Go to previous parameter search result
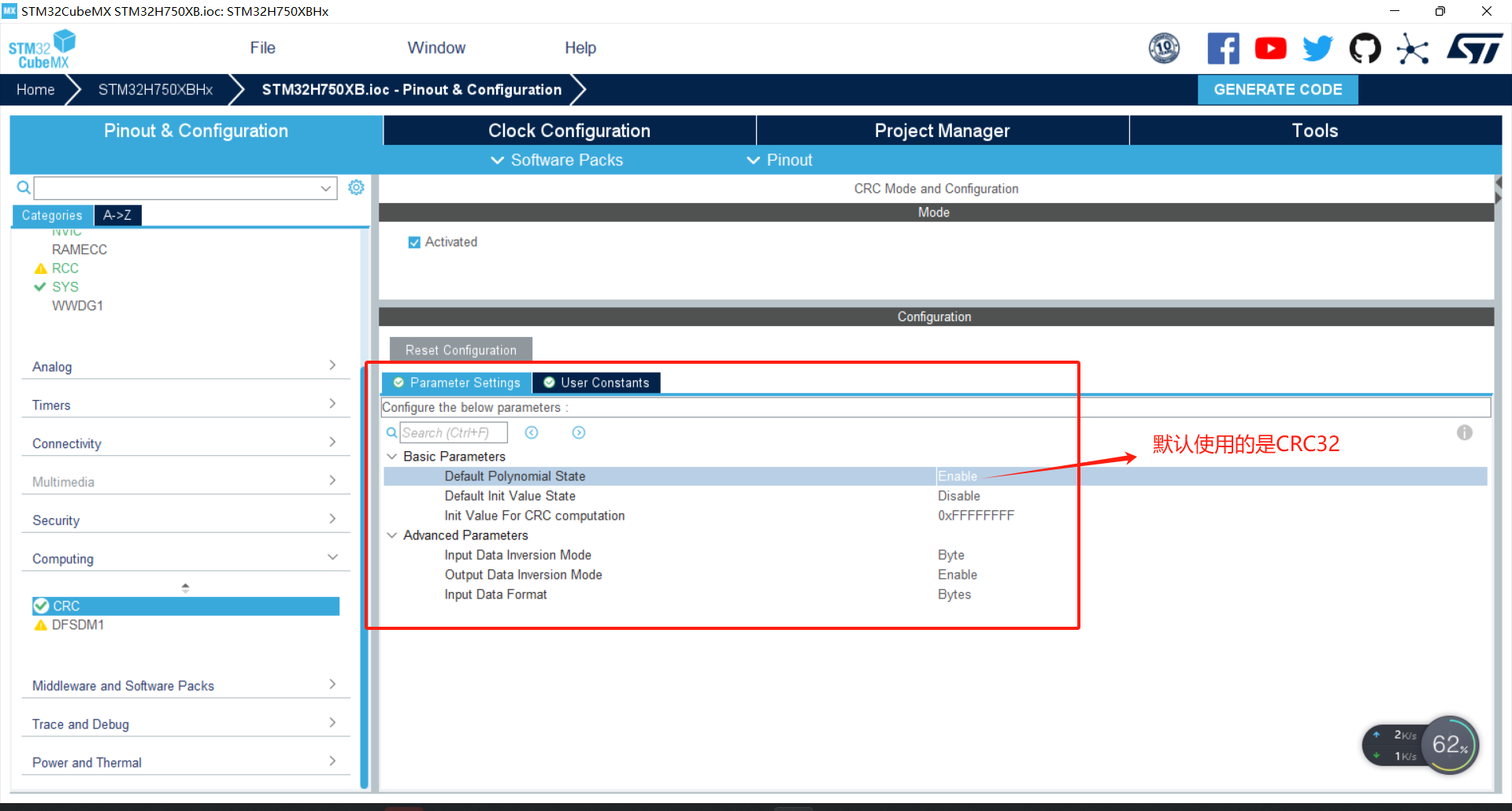The height and width of the screenshot is (811, 1512). pos(532,432)
